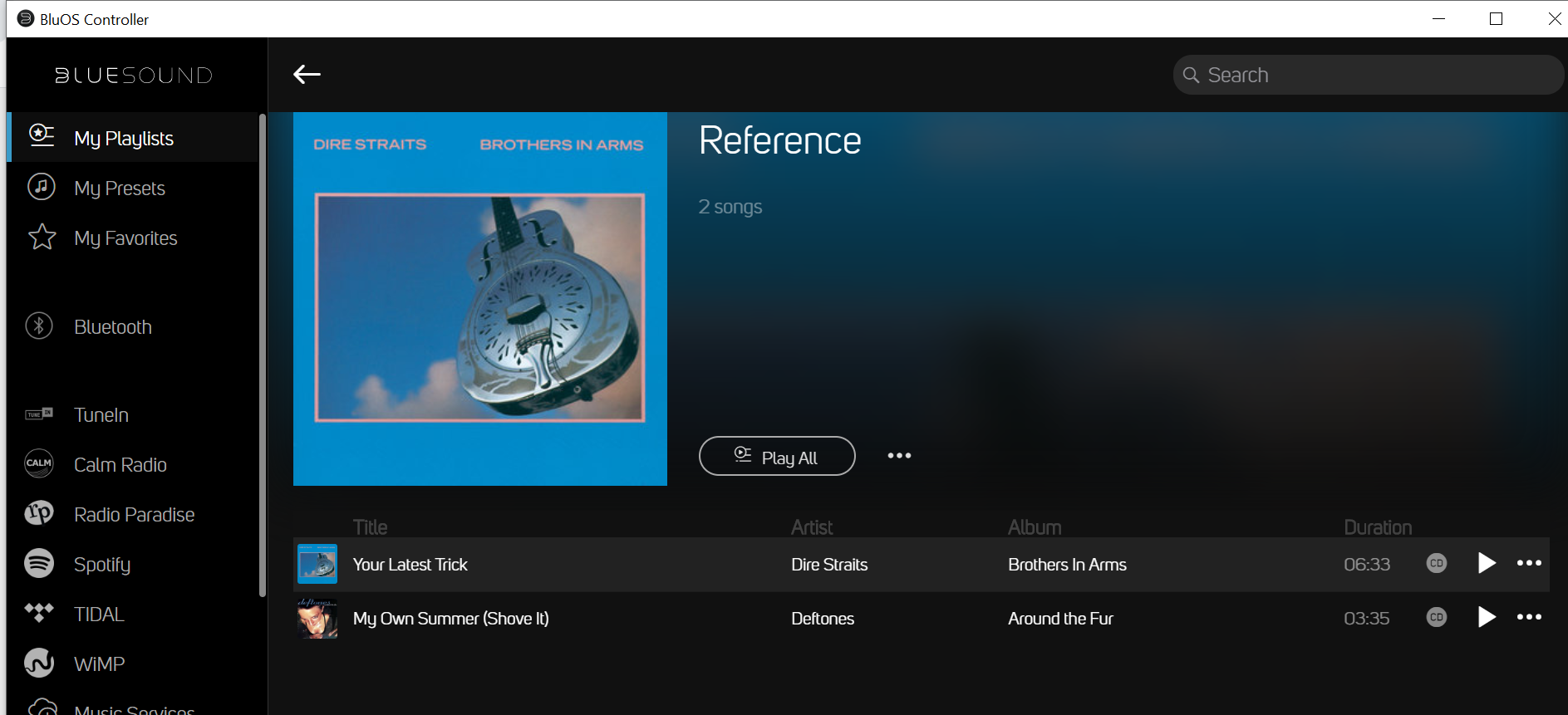
Task: Open playlist options menu beside Play All
Action: 899,456
